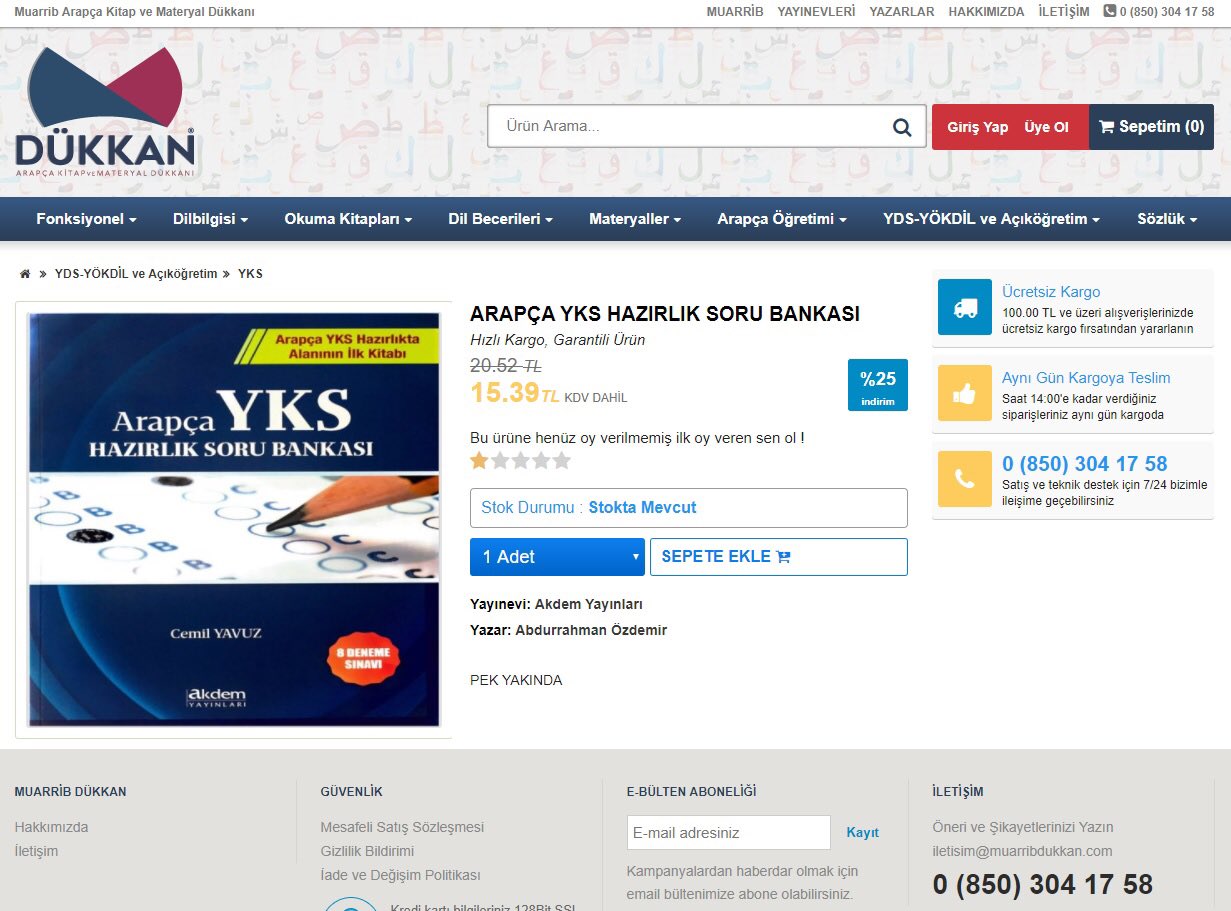Image resolution: width=1231 pixels, height=911 pixels.
Task: Click the YKS breadcrumb link
Action: pyautogui.click(x=250, y=273)
